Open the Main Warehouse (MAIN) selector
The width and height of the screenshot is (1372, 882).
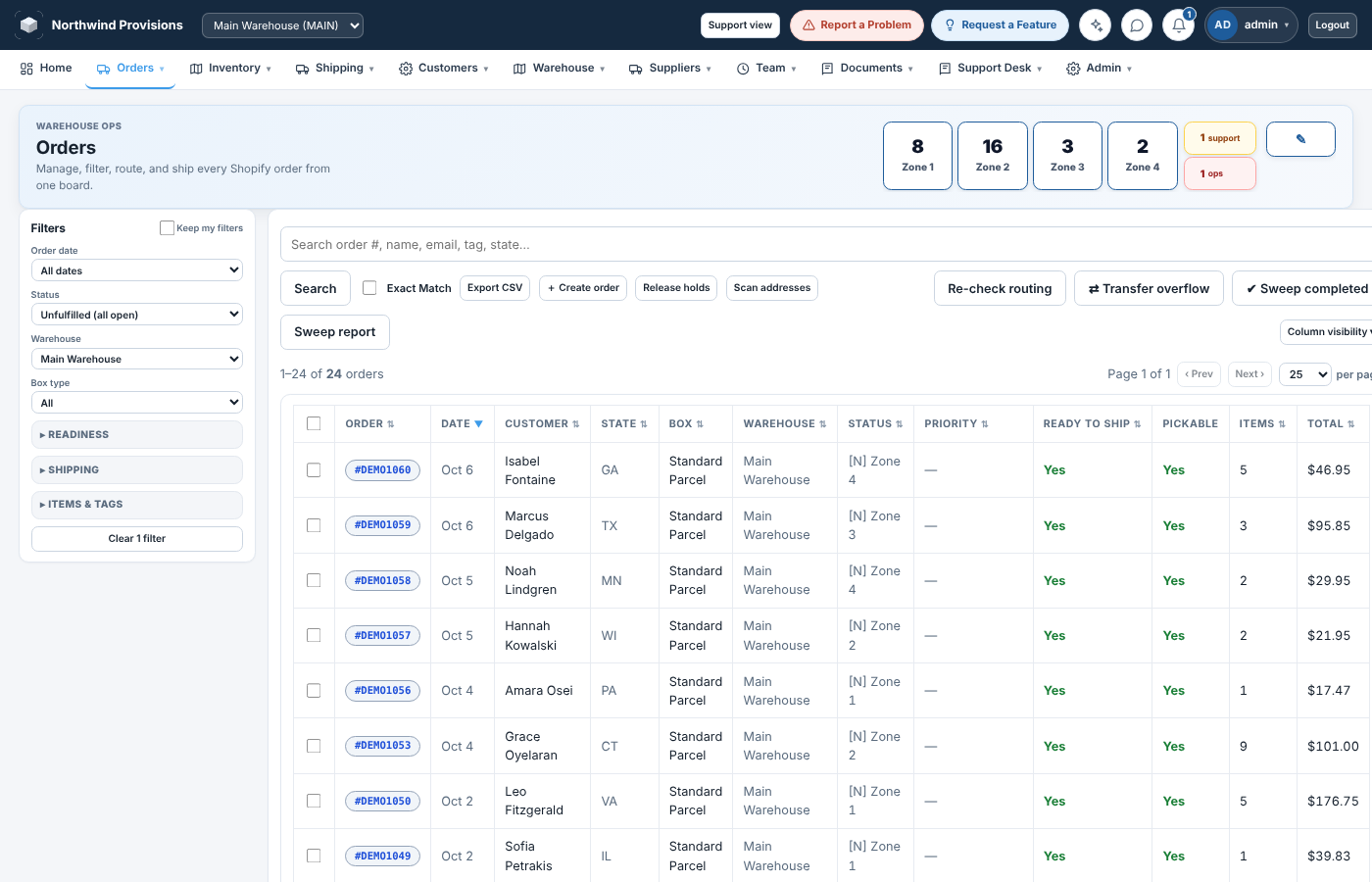(x=282, y=25)
